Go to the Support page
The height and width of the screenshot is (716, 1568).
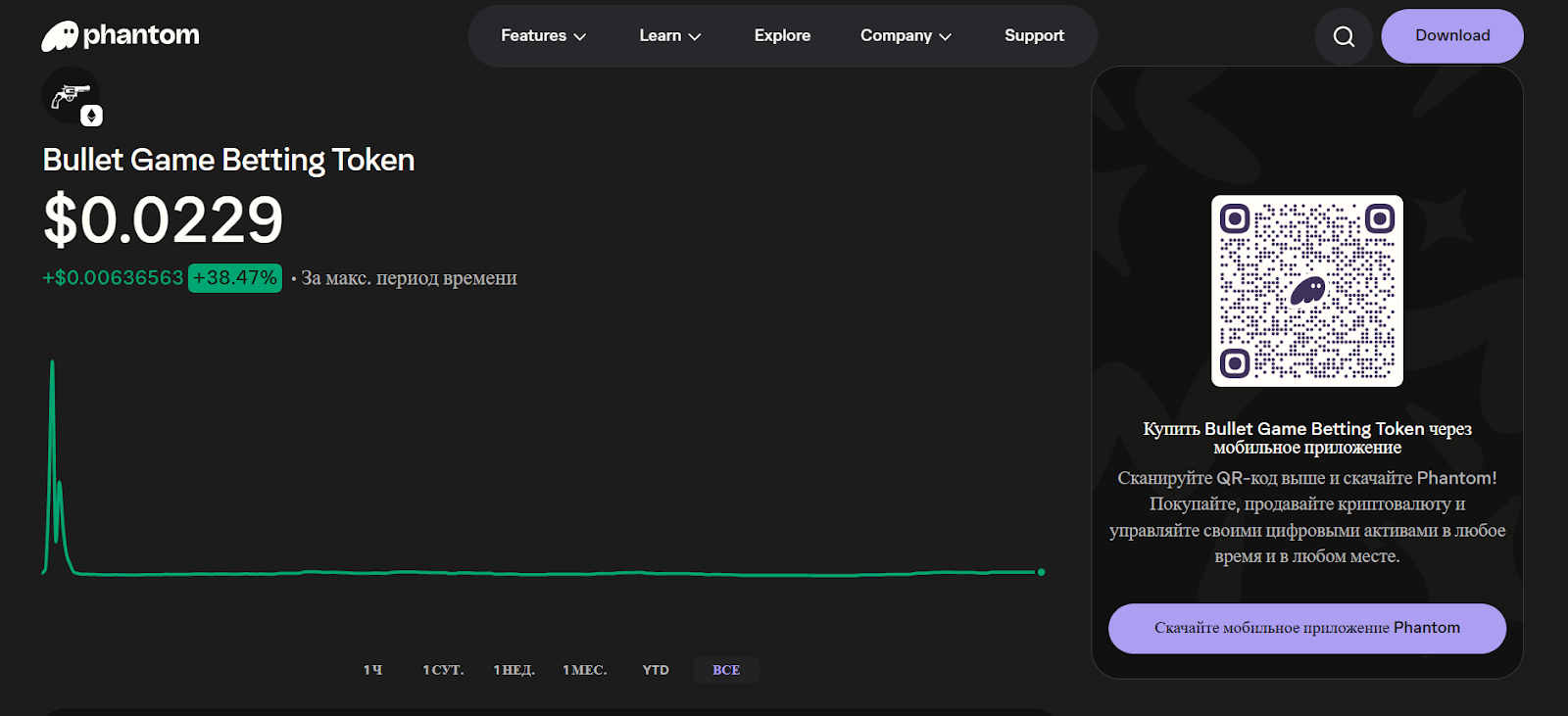pos(1034,36)
